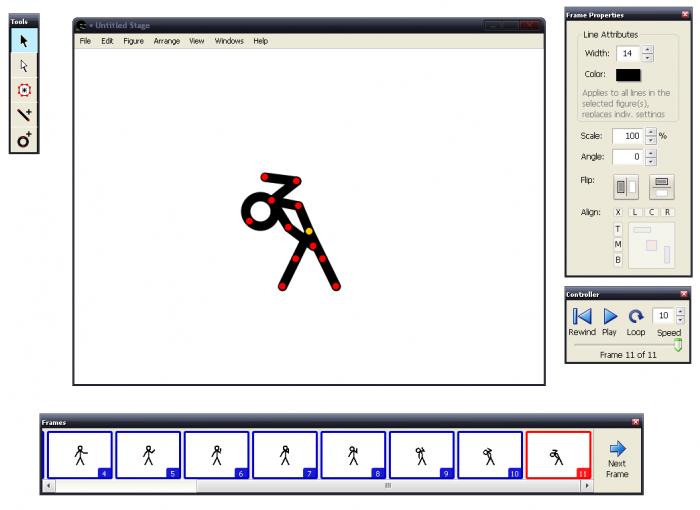Toggle the Loop playback option

click(636, 316)
